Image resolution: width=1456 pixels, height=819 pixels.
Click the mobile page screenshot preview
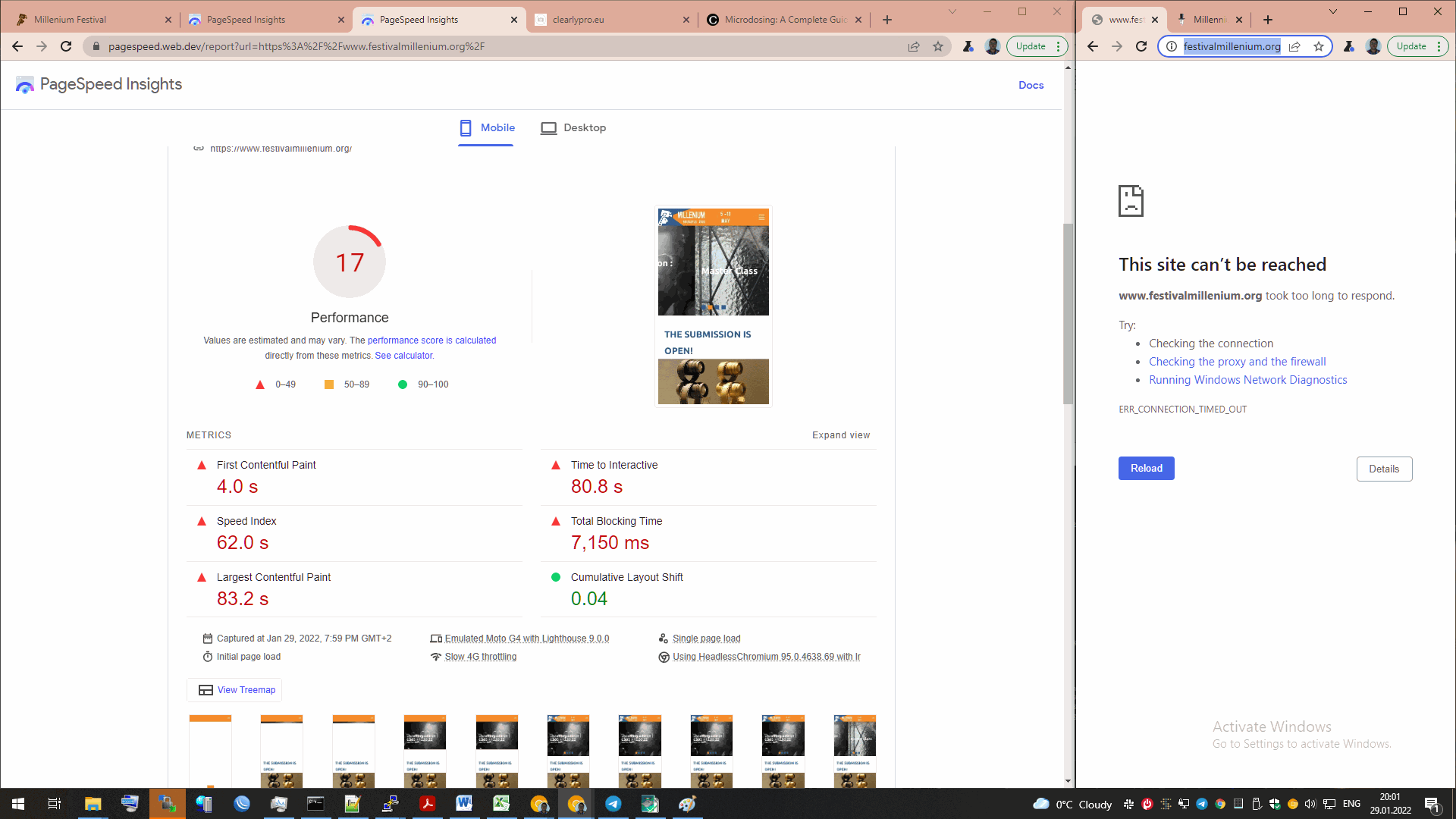713,306
